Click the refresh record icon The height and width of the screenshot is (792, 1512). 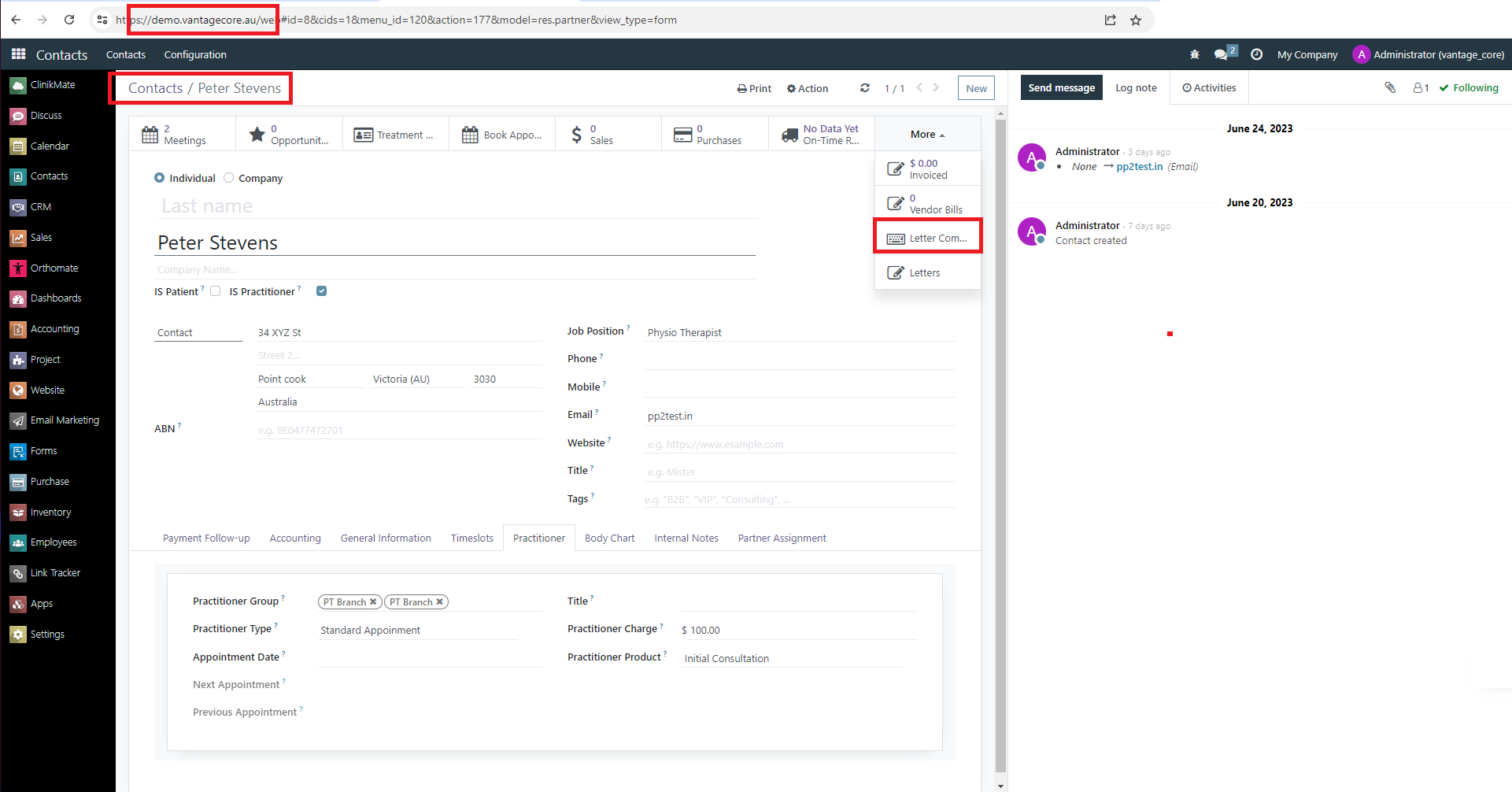pos(865,88)
